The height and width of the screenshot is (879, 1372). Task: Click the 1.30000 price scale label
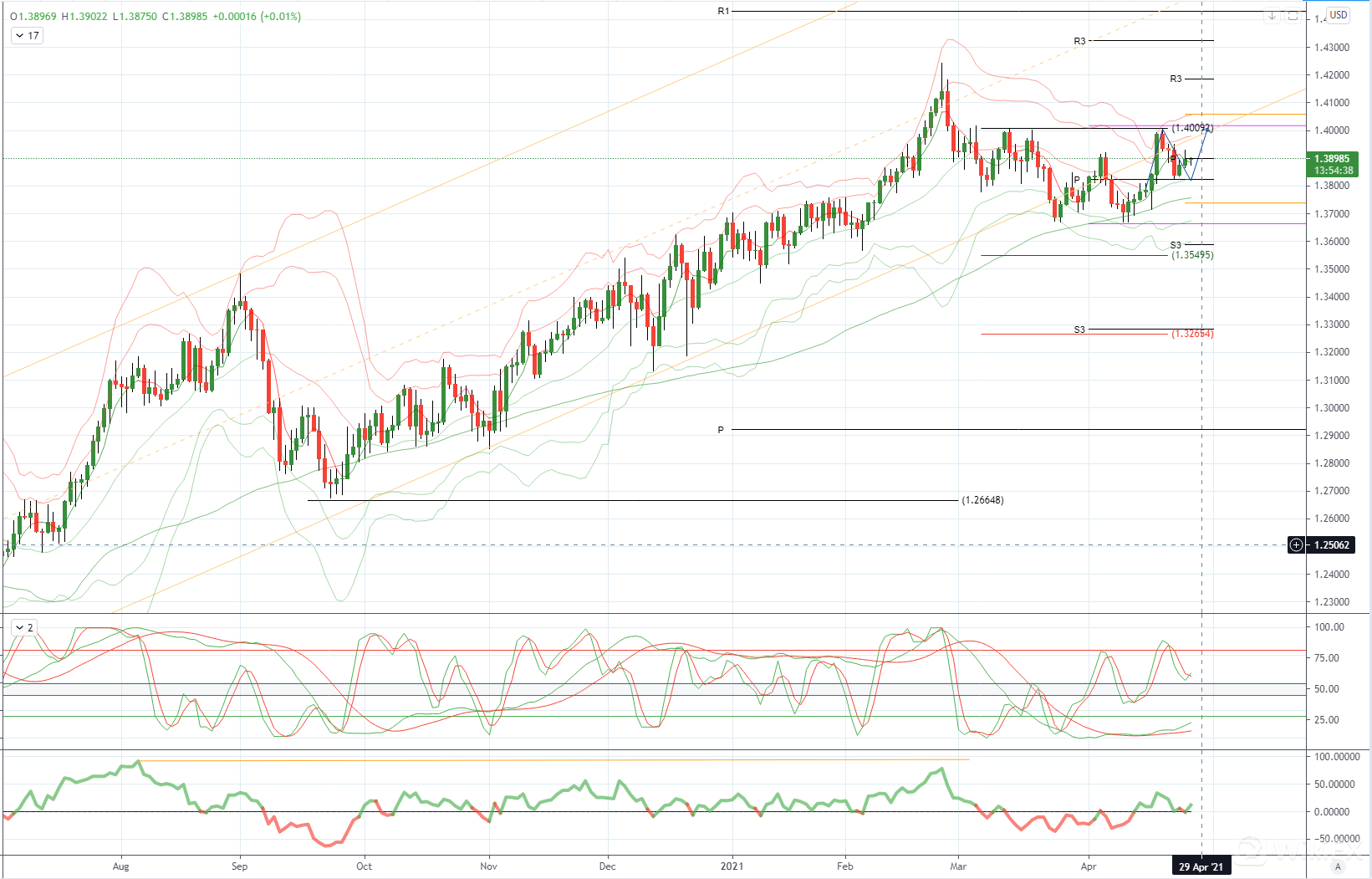tap(1332, 408)
